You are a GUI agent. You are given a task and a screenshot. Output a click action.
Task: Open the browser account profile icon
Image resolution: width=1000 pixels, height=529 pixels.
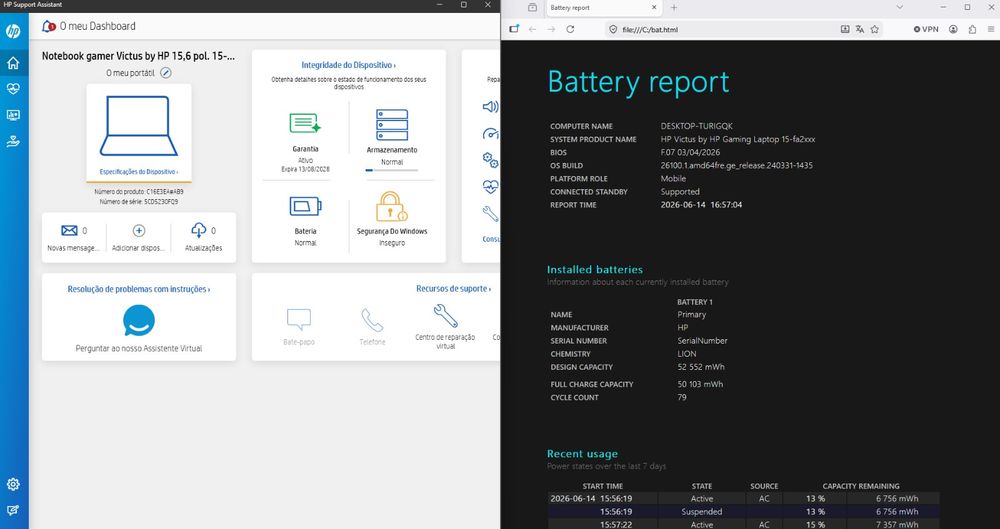(953, 29)
